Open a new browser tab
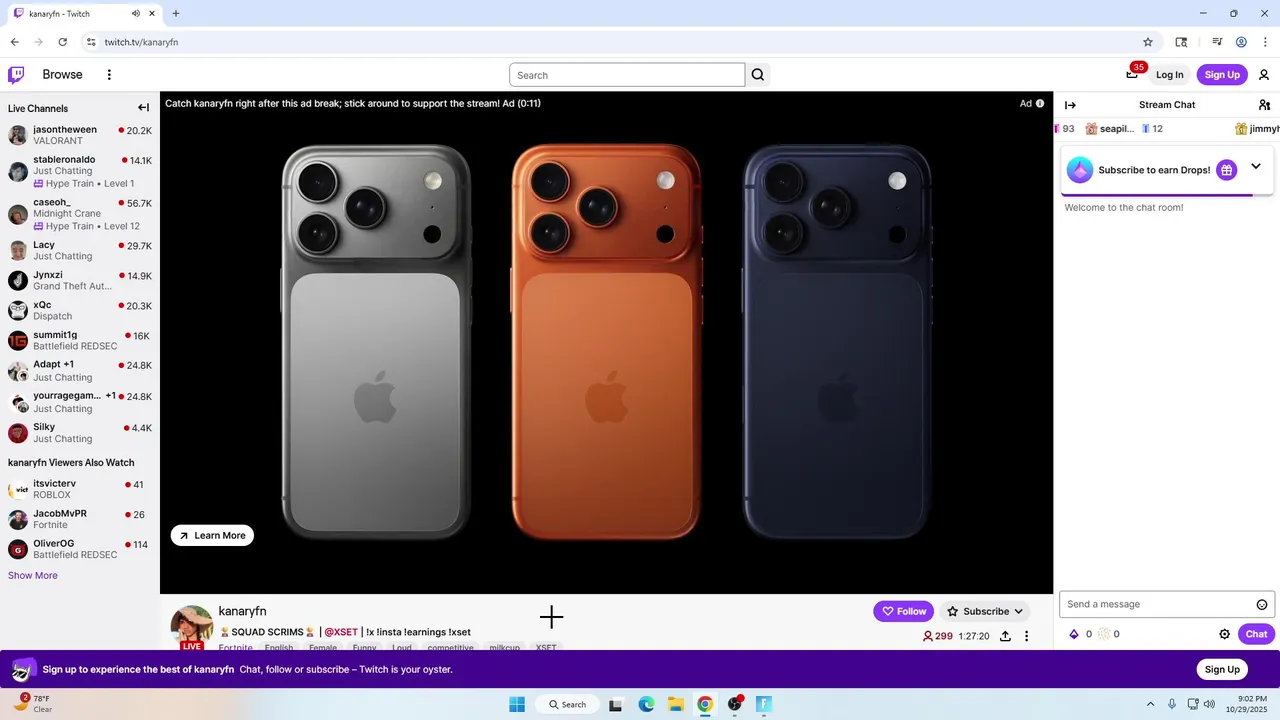1280x720 pixels. (176, 14)
